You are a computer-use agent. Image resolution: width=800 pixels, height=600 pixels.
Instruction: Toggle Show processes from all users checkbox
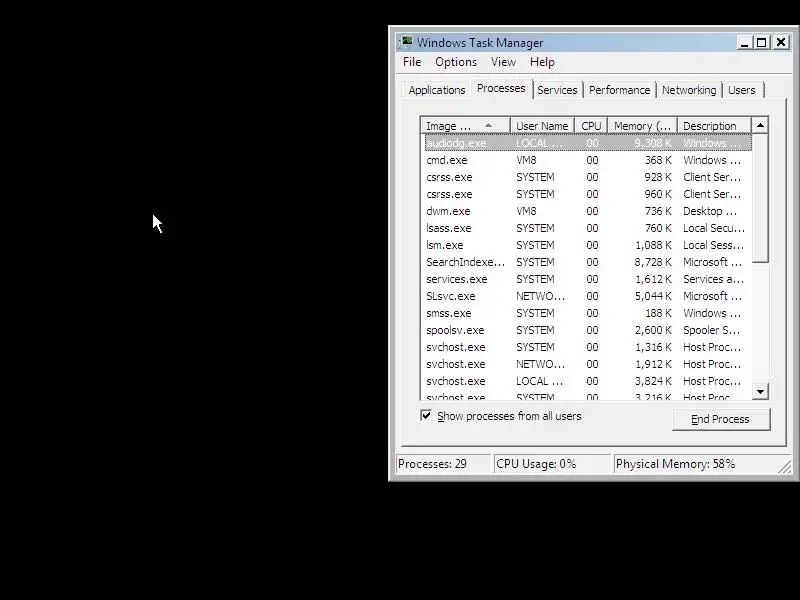426,415
